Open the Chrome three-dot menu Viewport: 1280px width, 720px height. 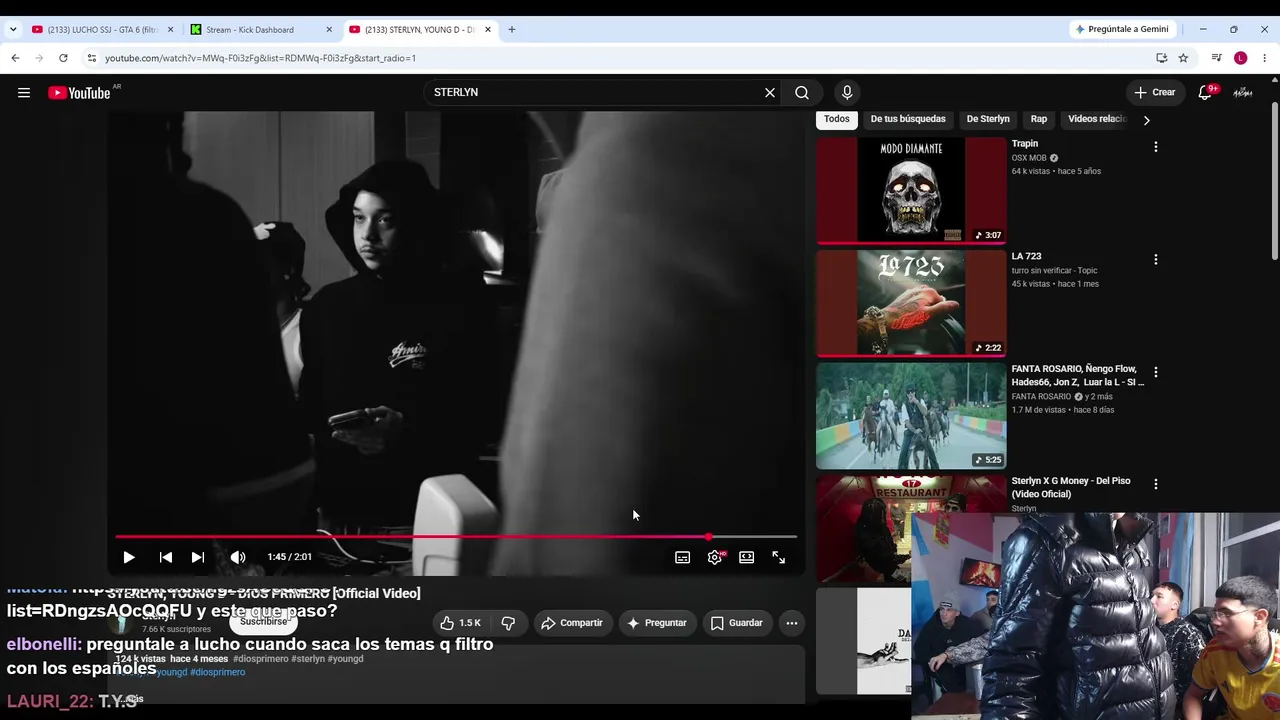coord(1264,58)
